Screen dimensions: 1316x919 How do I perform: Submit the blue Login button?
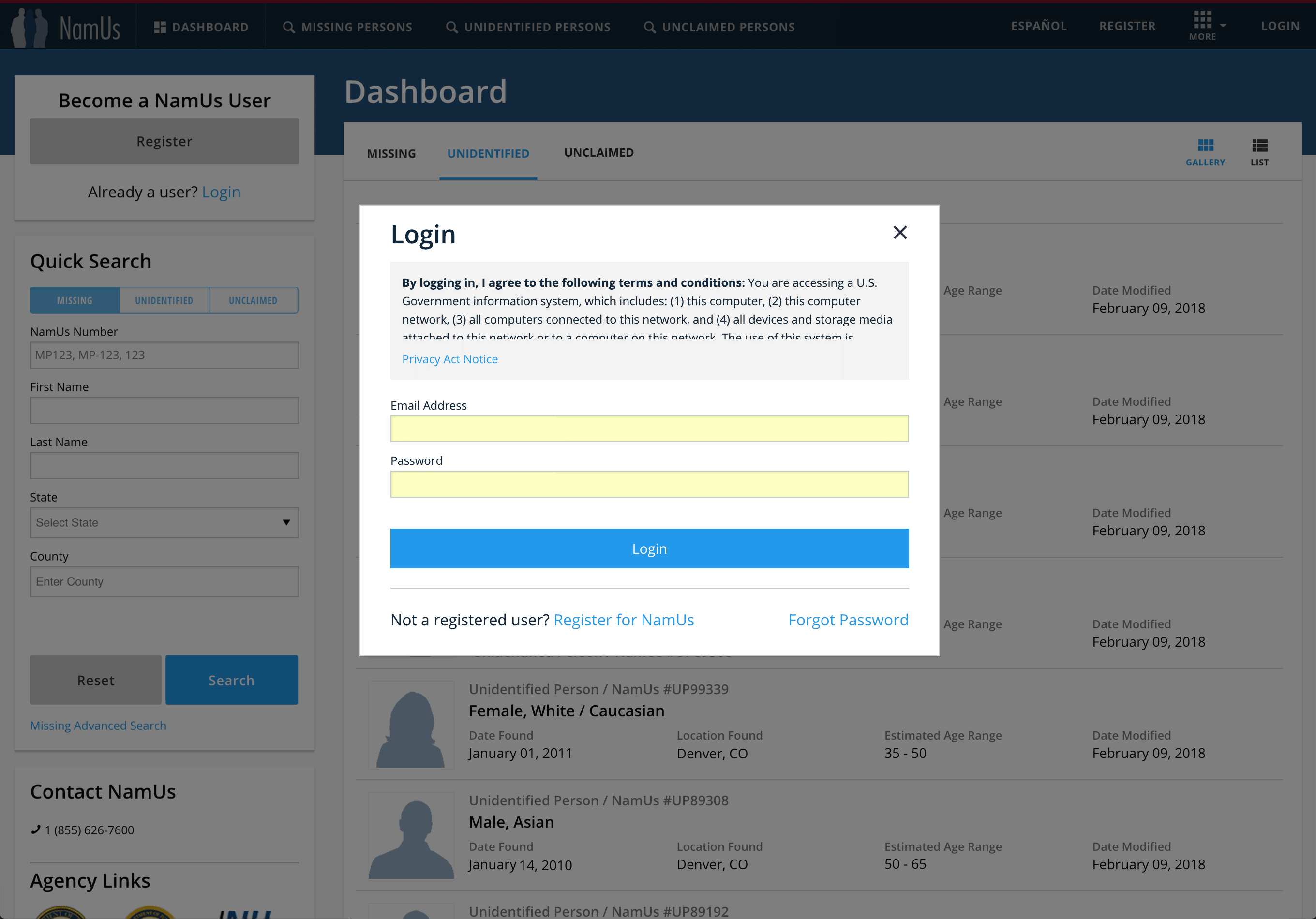click(x=649, y=548)
